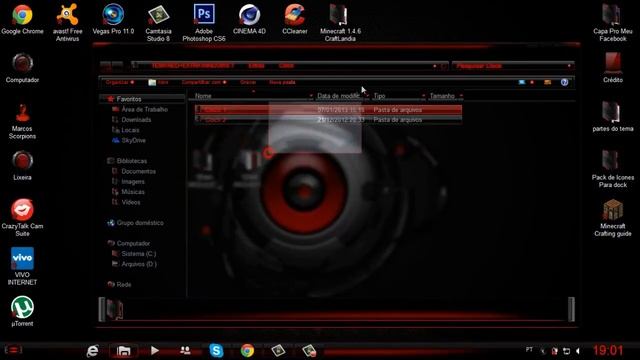
Task: Open Sistema (C:) drive in the sidebar
Action: (134, 253)
